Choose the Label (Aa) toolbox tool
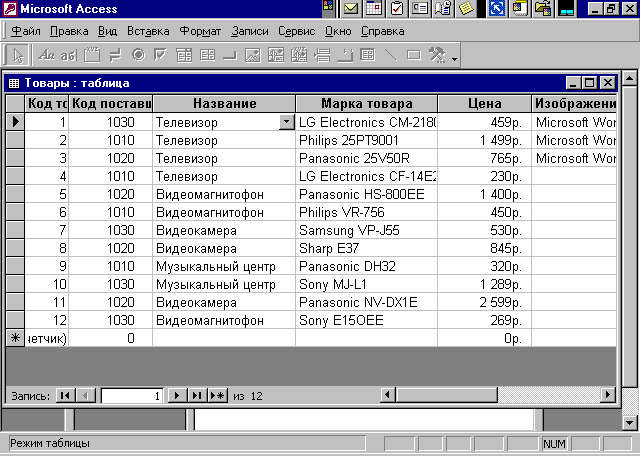Viewport: 640px width, 456px height. 46,55
